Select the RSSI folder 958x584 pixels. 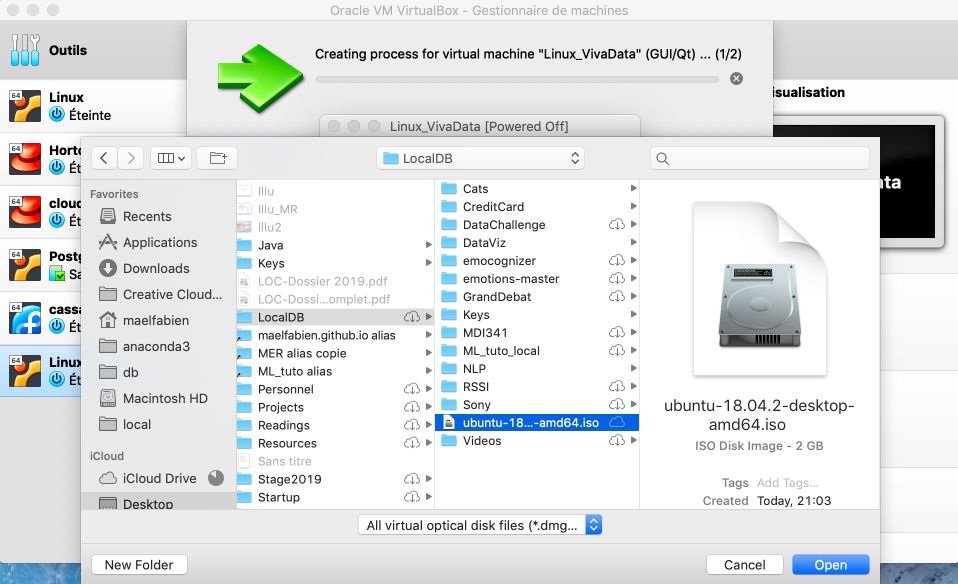pos(537,387)
